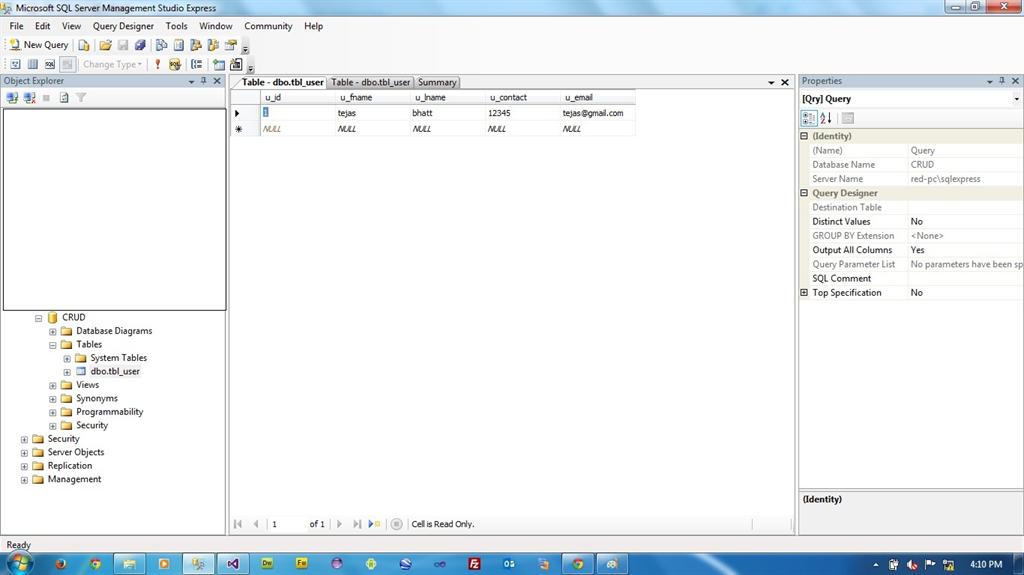The height and width of the screenshot is (575, 1024).
Task: Move to the first row in the grid
Action: click(238, 524)
